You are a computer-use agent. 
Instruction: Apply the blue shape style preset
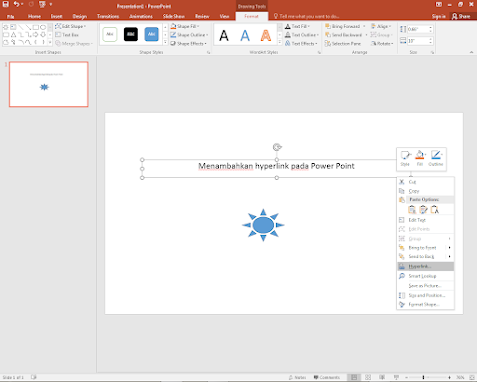pos(151,34)
